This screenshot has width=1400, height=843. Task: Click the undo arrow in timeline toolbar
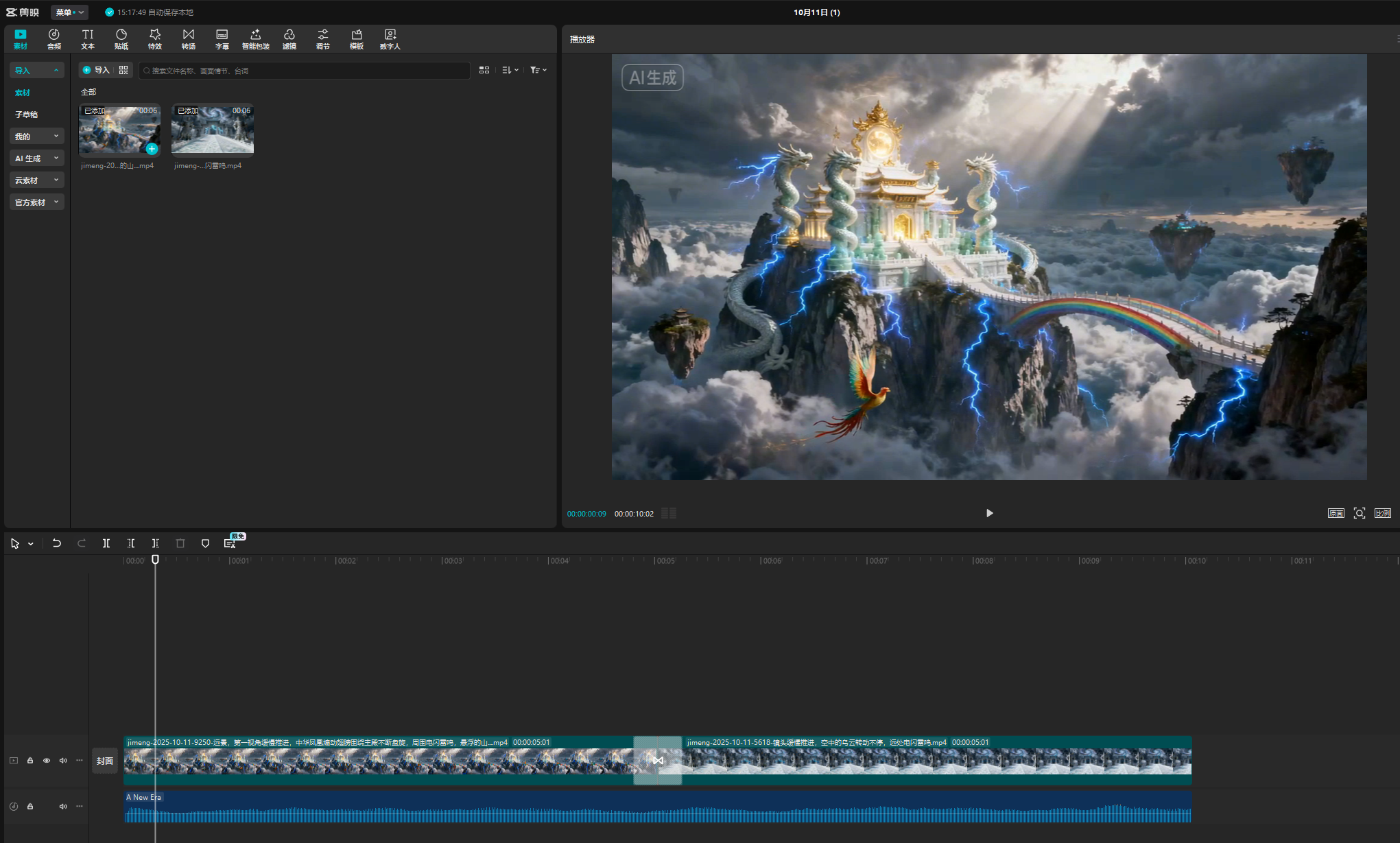57,543
